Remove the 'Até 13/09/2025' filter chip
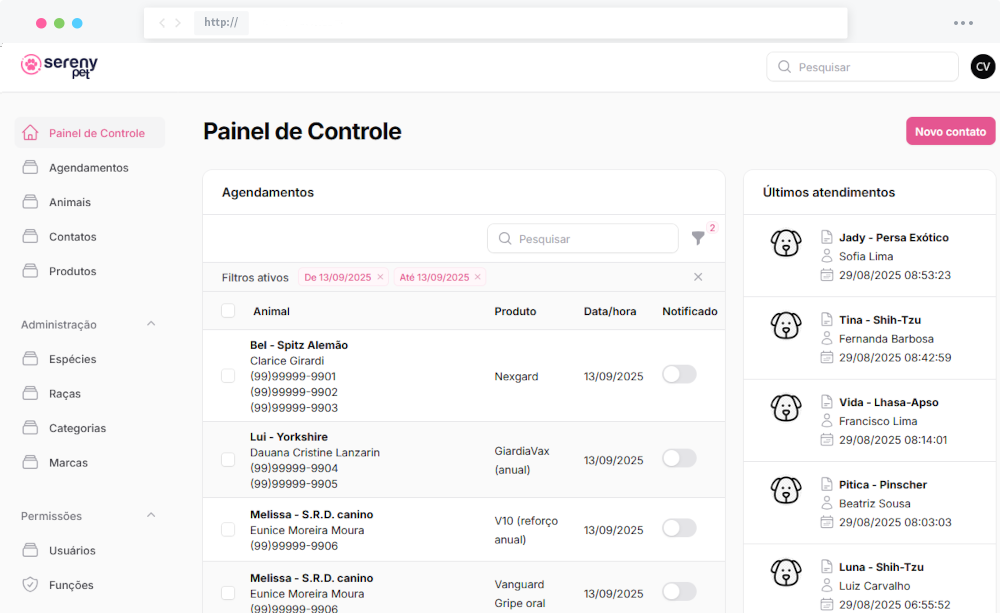This screenshot has height=613, width=1000. tap(477, 277)
